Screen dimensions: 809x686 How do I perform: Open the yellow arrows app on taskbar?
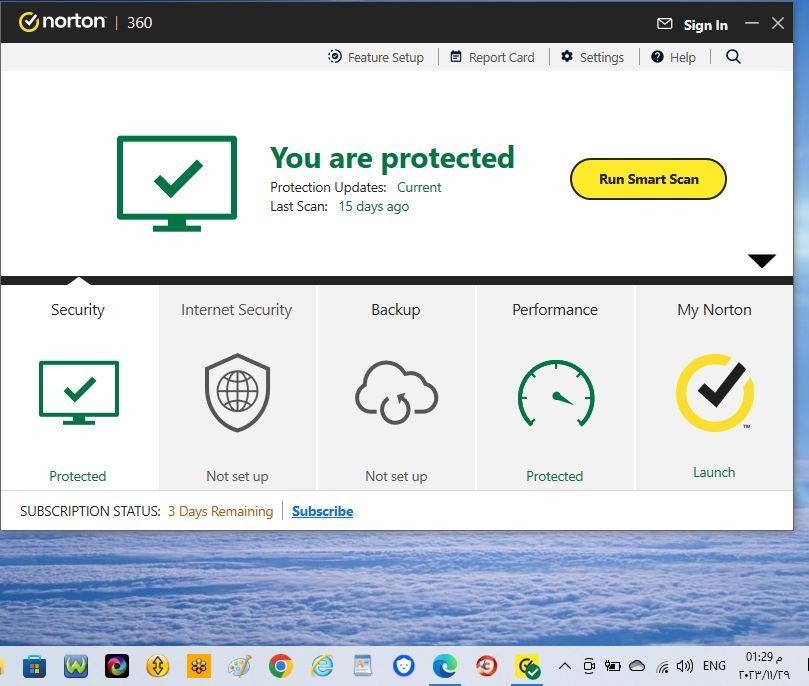point(158,666)
